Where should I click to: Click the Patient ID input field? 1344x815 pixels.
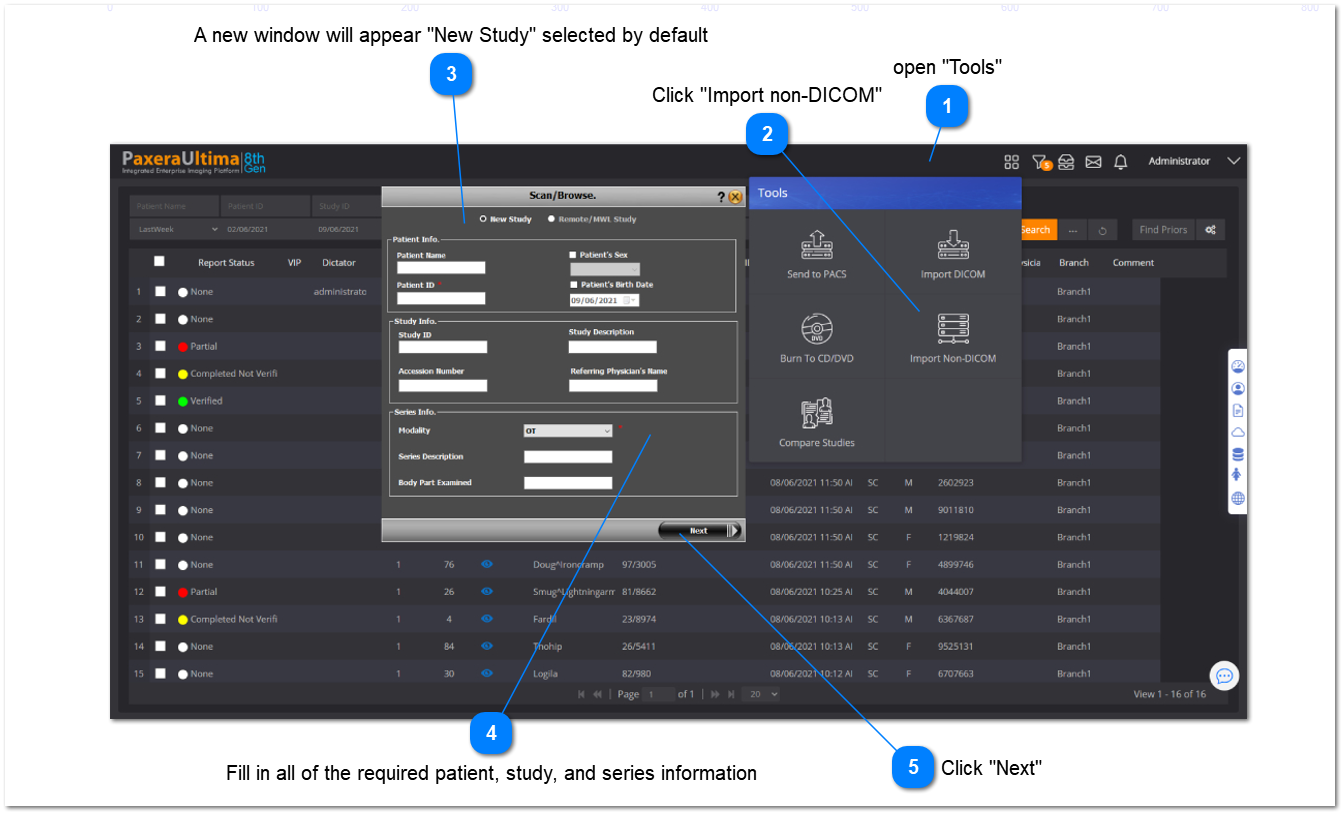pyautogui.click(x=440, y=298)
